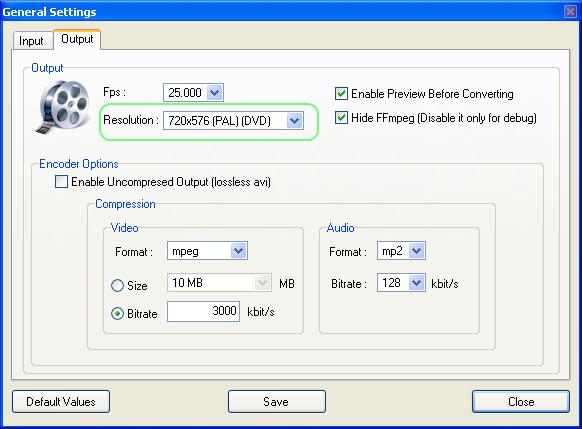This screenshot has height=429, width=582.
Task: Click the Default Values button
Action: pos(61,402)
